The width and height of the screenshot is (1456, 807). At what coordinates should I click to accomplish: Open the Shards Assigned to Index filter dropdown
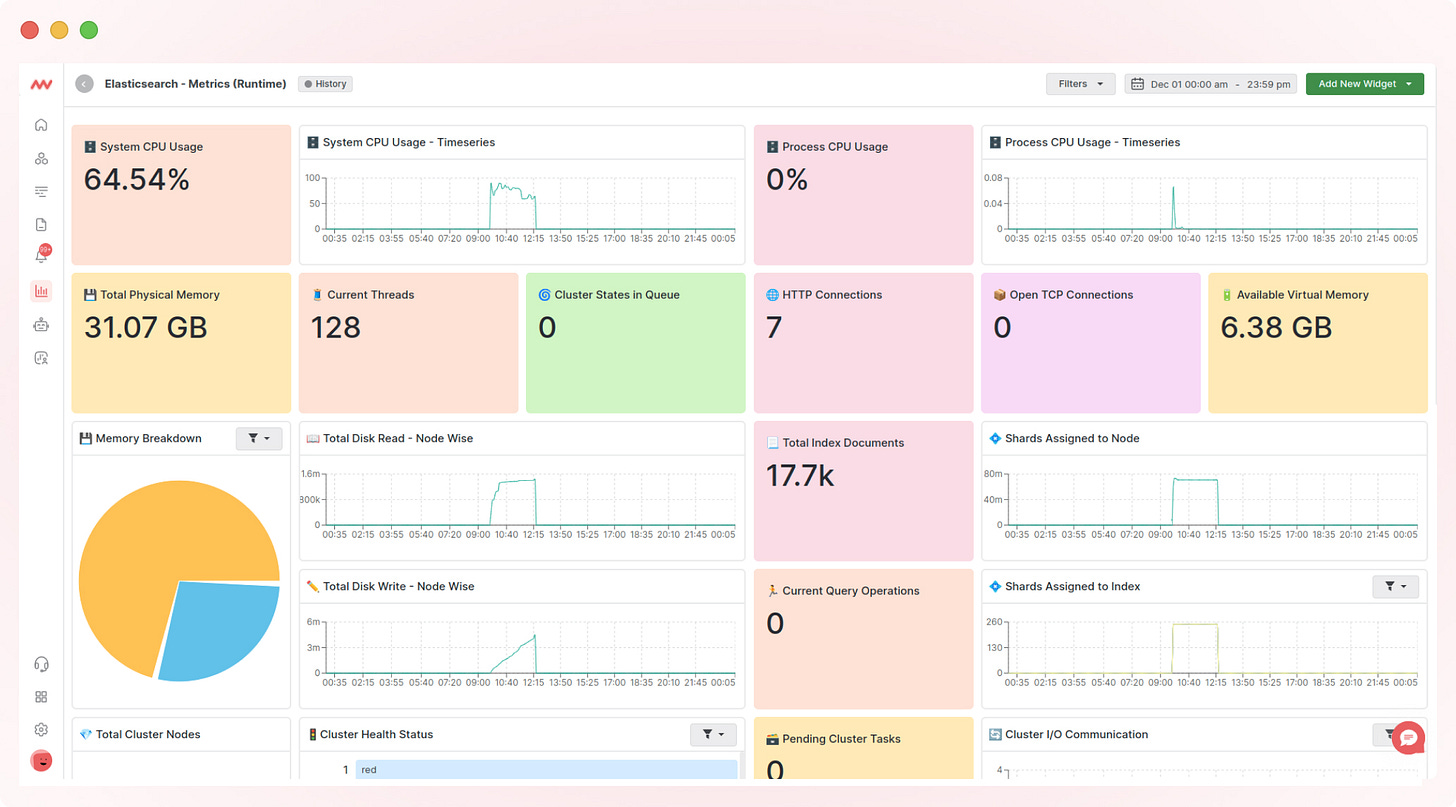coord(1396,587)
